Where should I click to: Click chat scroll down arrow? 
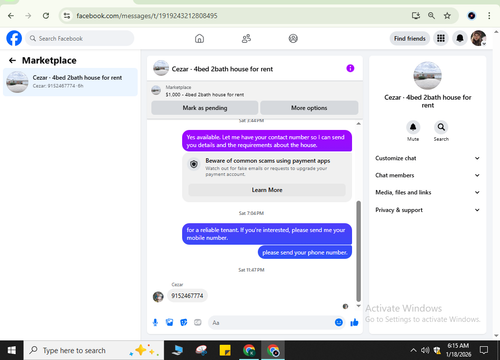(359, 306)
